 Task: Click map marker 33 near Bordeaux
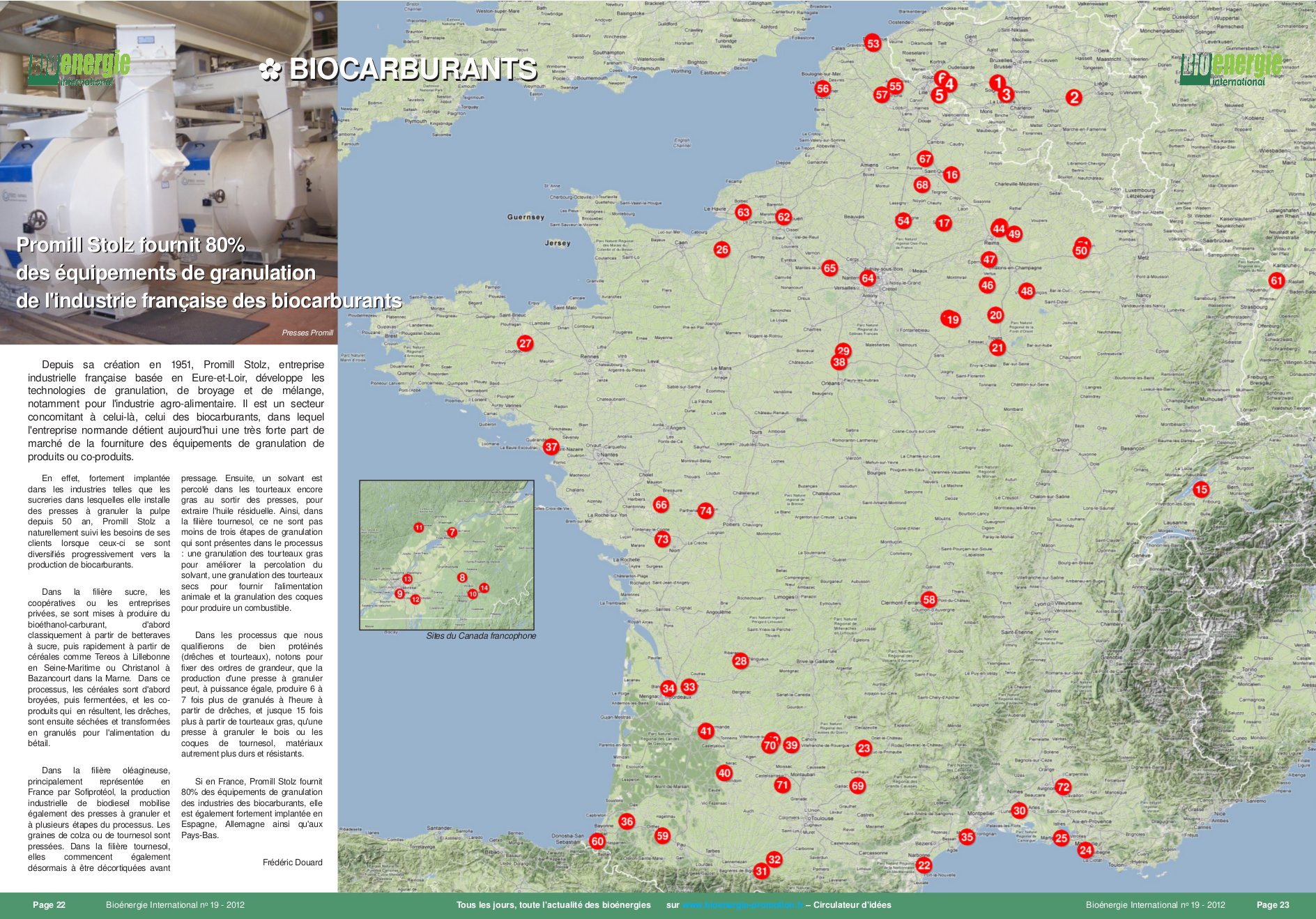tap(689, 687)
